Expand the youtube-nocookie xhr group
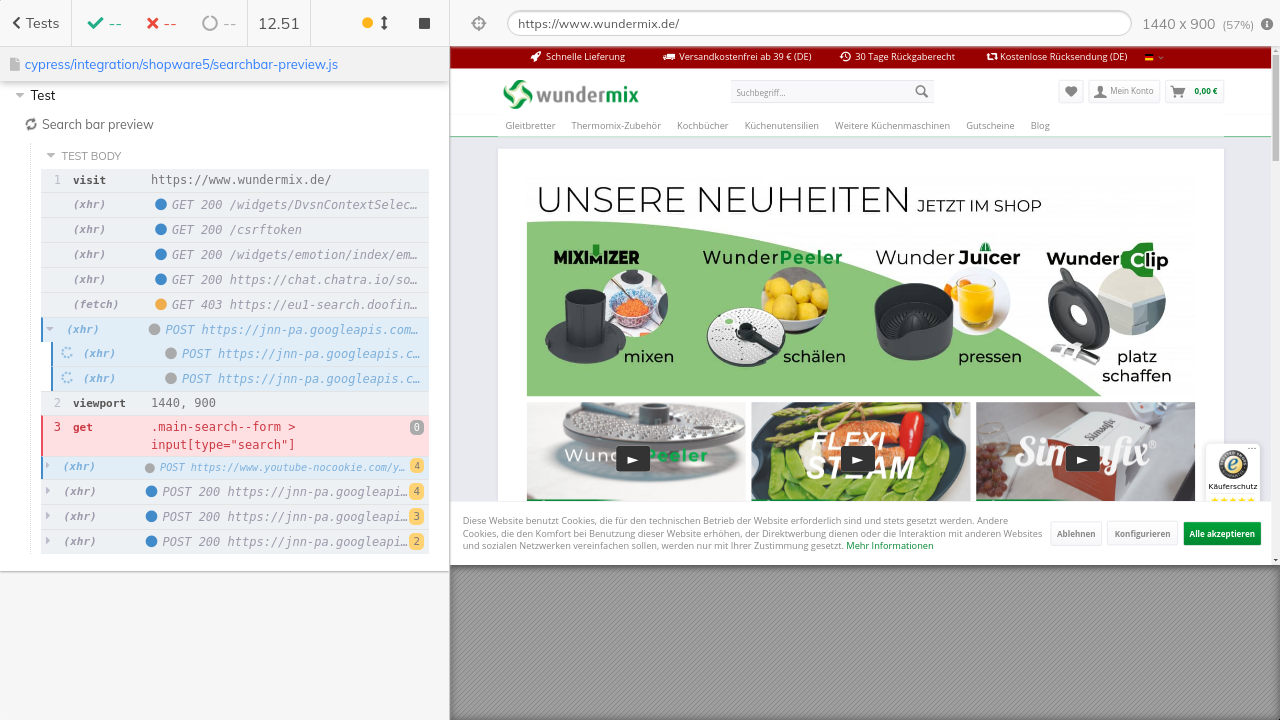Viewport: 1280px width, 720px height. tap(47, 467)
